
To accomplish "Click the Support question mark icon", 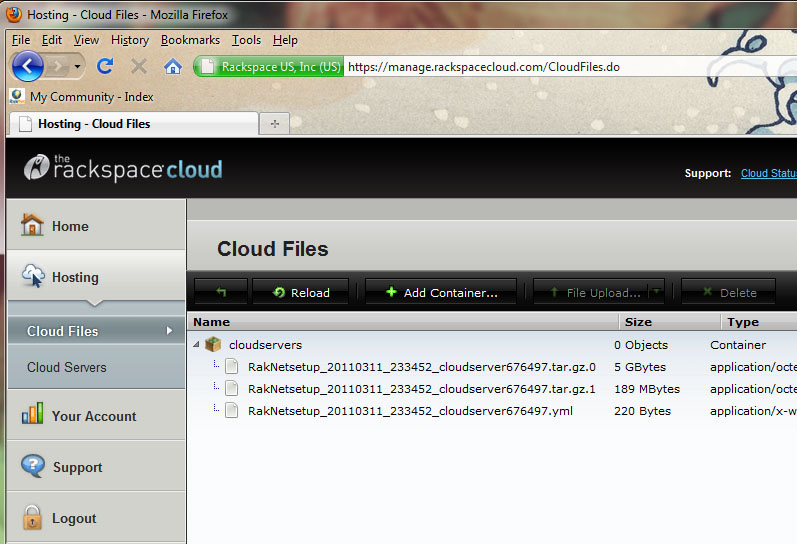I will coord(33,466).
